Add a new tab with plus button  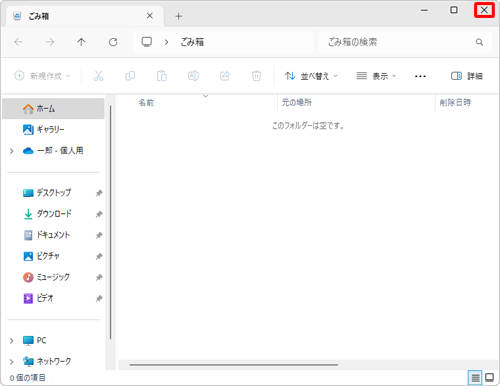click(179, 16)
